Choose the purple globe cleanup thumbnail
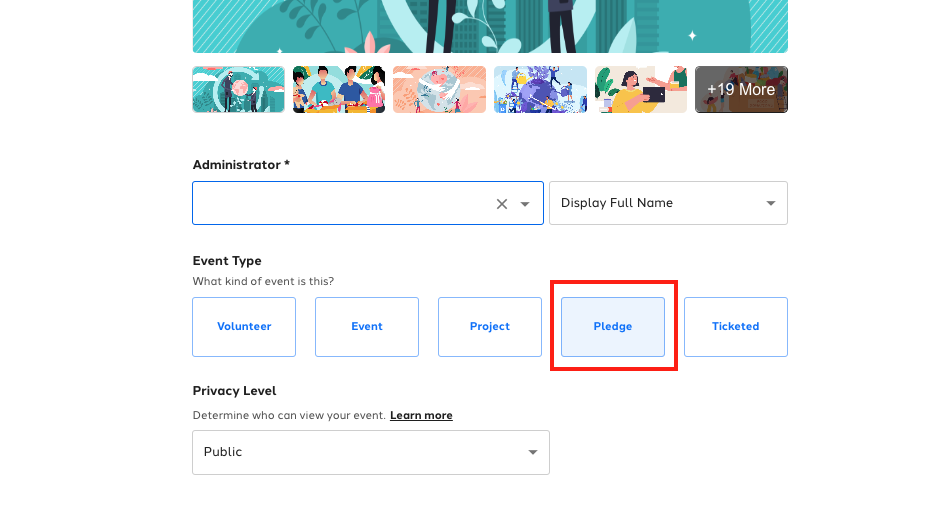 coord(540,90)
